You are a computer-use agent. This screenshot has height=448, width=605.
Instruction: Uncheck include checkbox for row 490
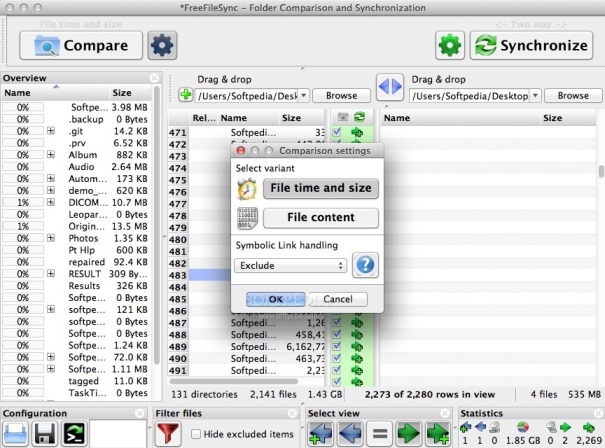point(337,358)
